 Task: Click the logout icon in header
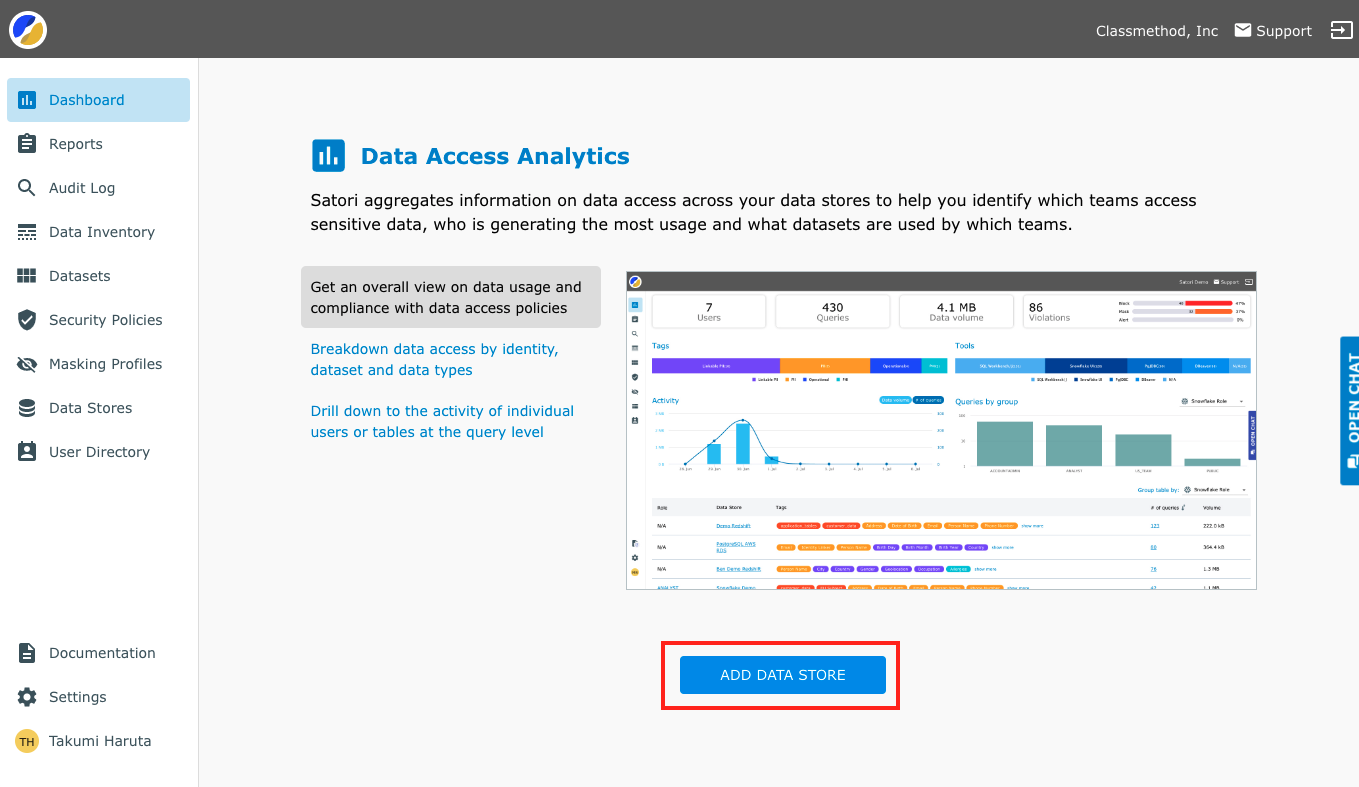click(x=1341, y=30)
